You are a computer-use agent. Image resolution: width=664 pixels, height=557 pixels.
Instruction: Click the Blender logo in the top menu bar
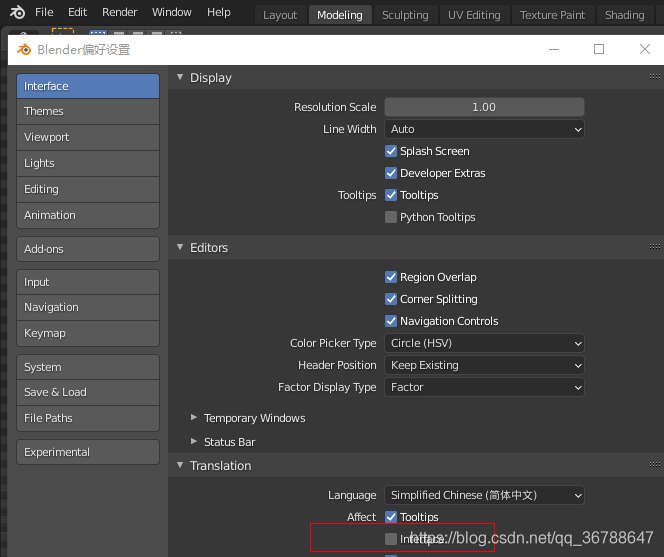[x=17, y=12]
